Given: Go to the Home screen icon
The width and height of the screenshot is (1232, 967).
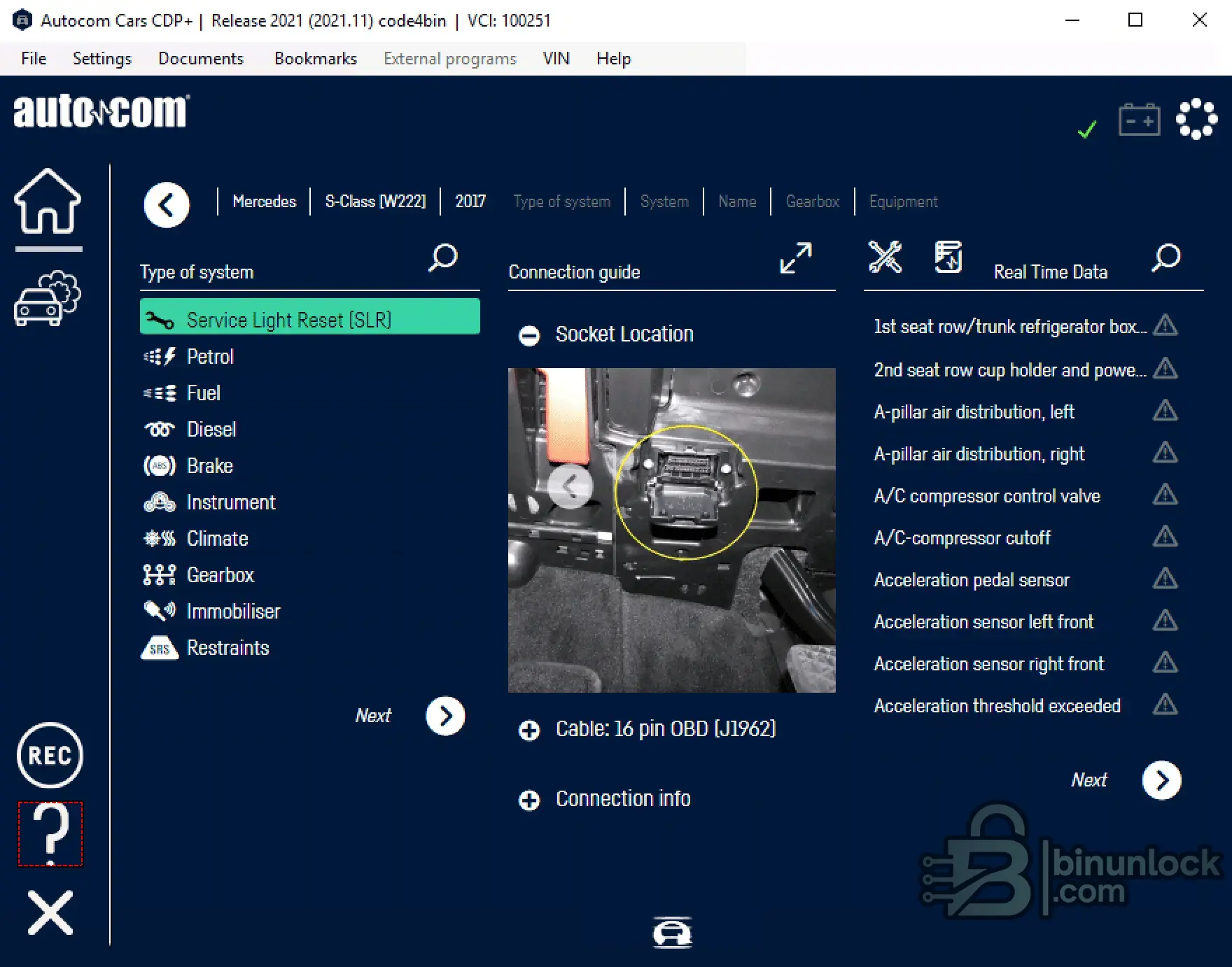Looking at the screenshot, I should pos(48,201).
